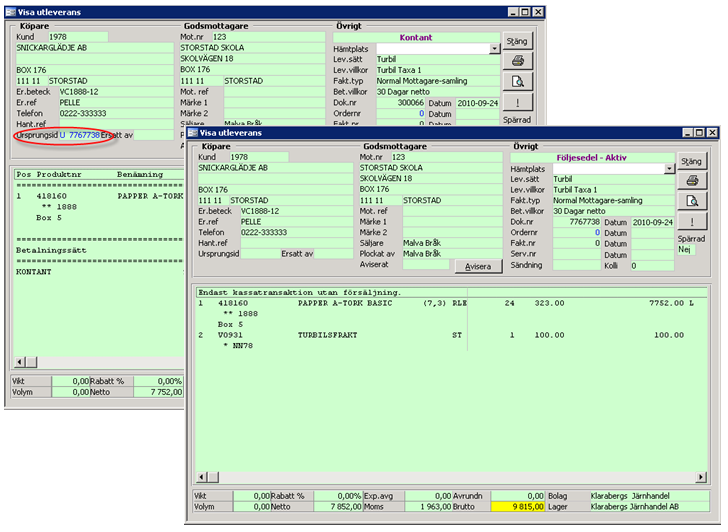Open Ursprungsid link U 7767738
728x532 pixels.
pos(80,135)
